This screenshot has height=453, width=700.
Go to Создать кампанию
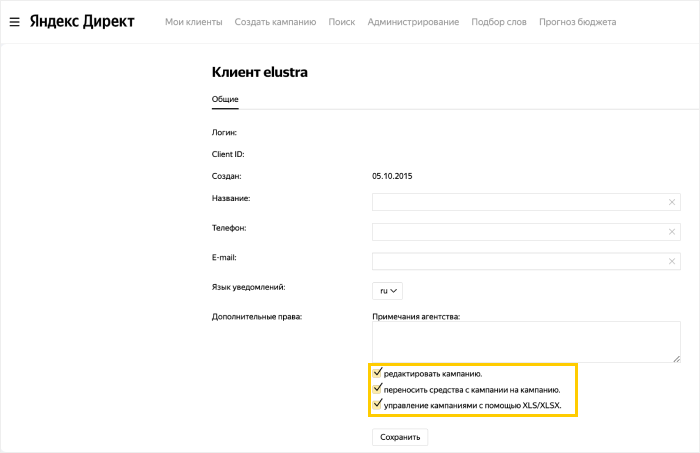coord(275,22)
